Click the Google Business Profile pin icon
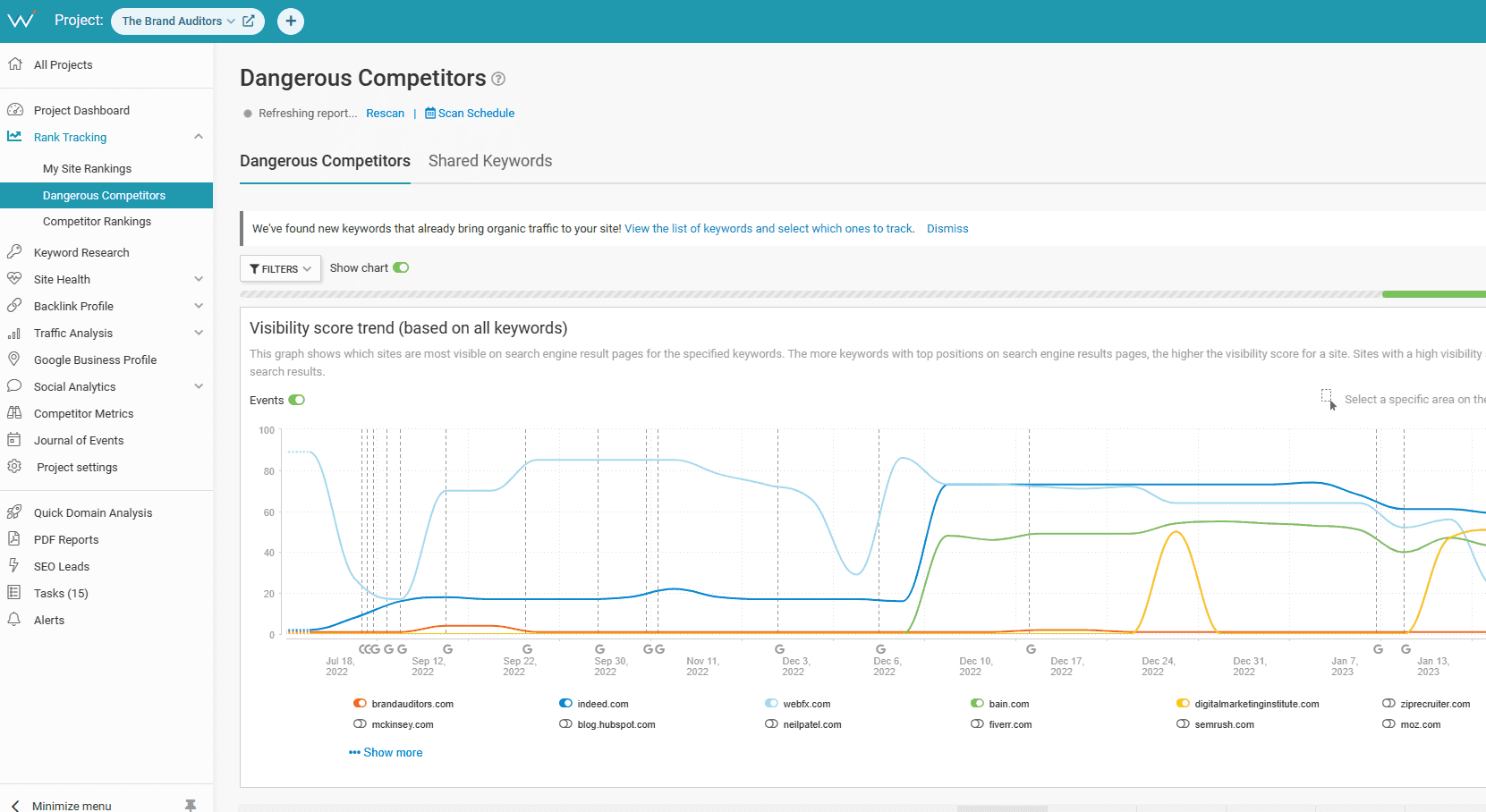 14,359
